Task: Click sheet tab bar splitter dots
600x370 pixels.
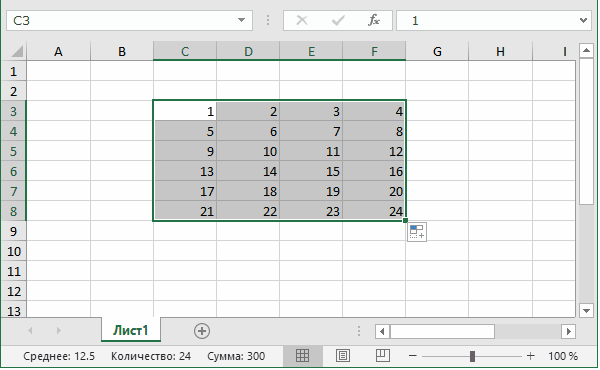Action: [x=359, y=331]
